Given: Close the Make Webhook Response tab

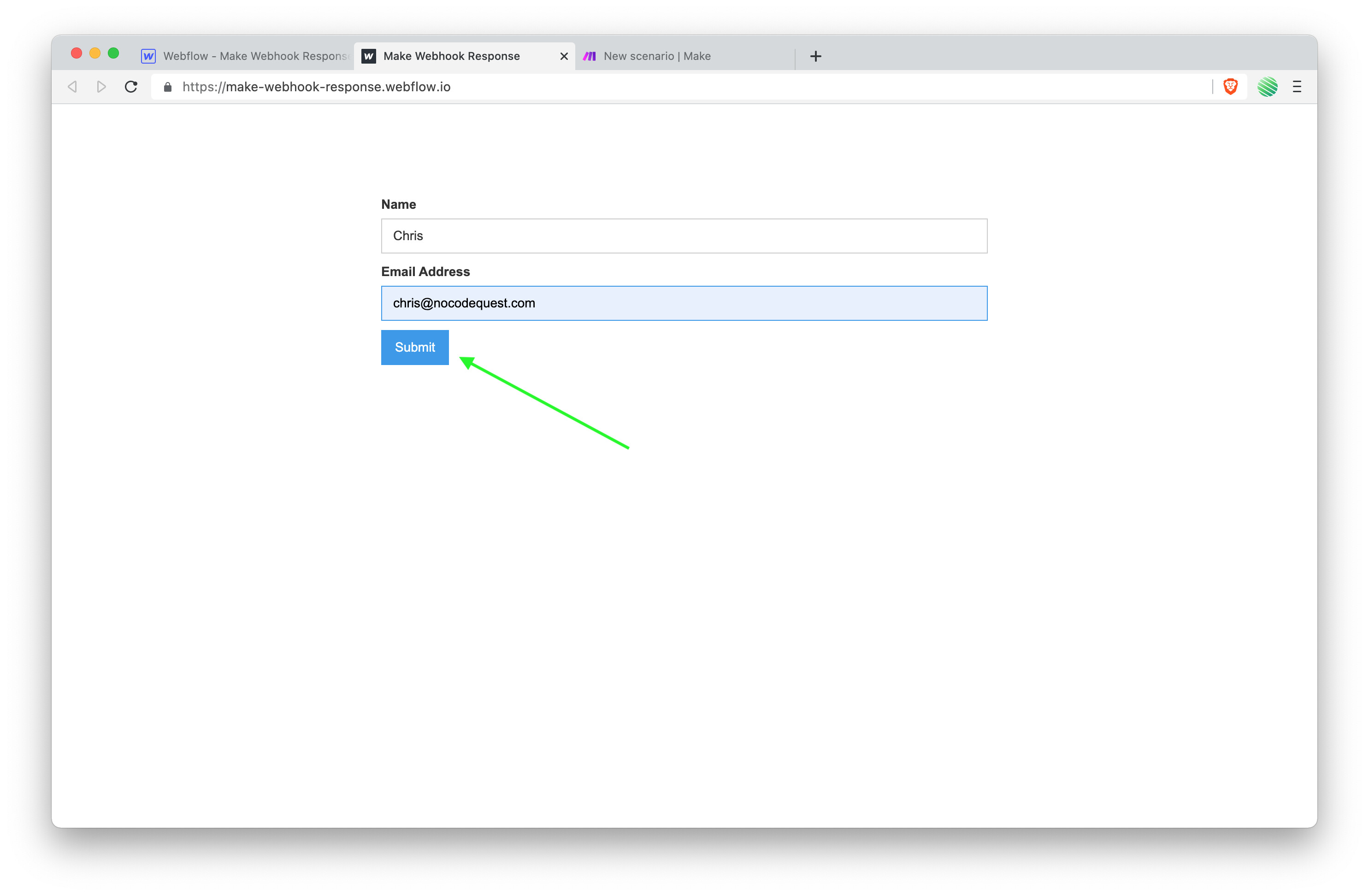Looking at the screenshot, I should click(564, 56).
